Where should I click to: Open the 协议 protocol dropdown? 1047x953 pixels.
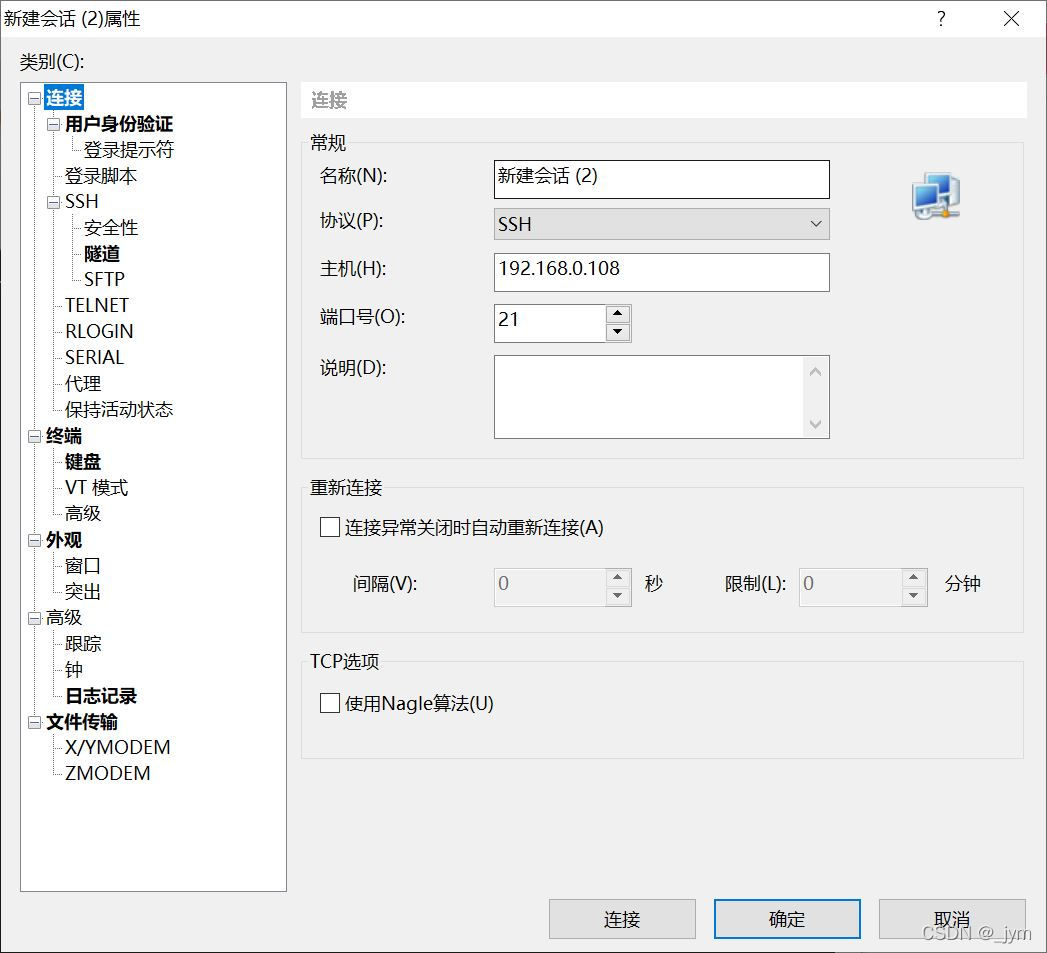[816, 223]
